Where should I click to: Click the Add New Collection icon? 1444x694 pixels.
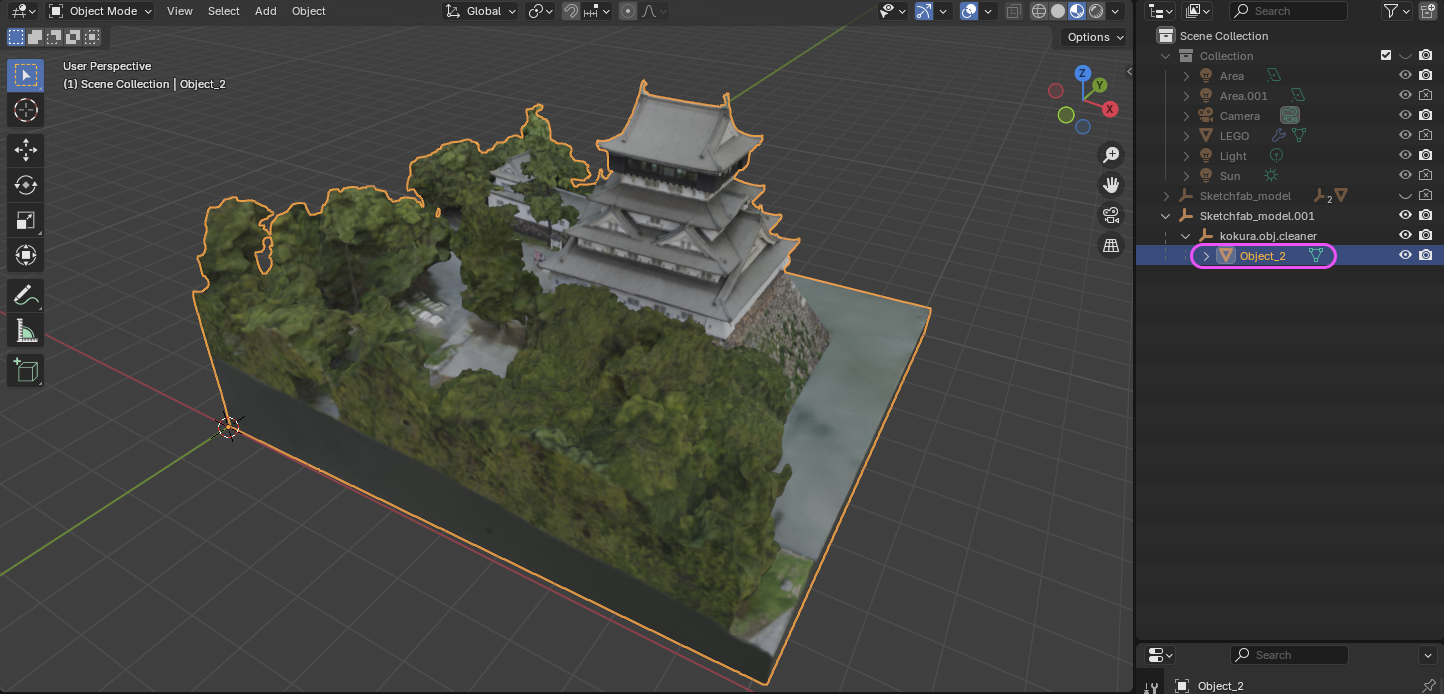1427,11
